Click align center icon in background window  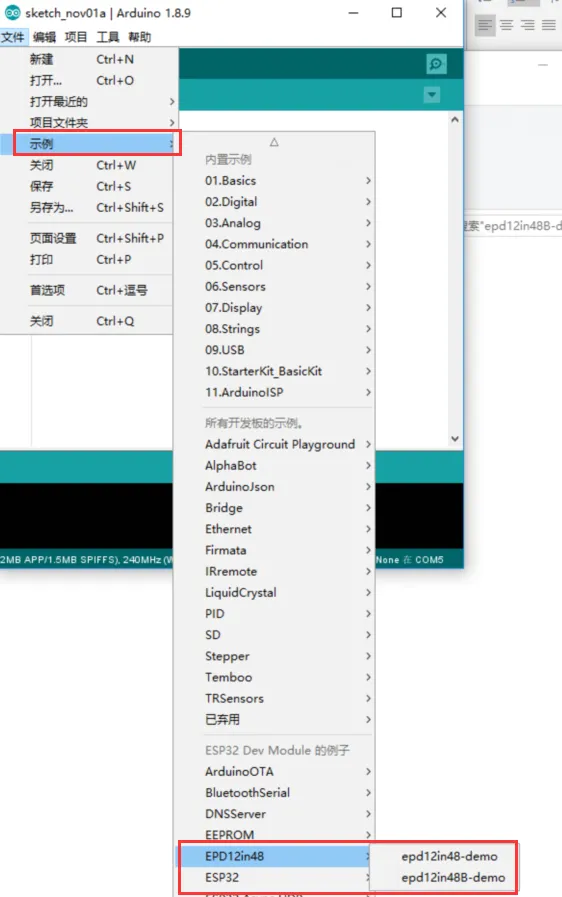pos(506,25)
